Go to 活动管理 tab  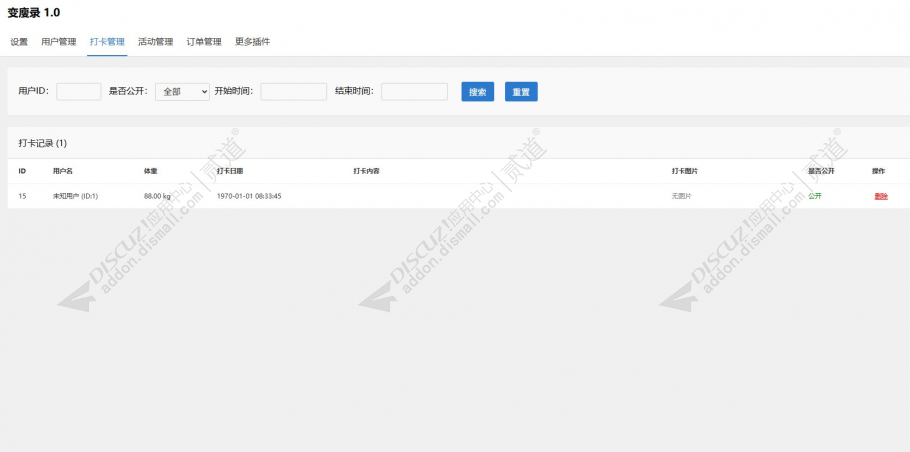156,42
